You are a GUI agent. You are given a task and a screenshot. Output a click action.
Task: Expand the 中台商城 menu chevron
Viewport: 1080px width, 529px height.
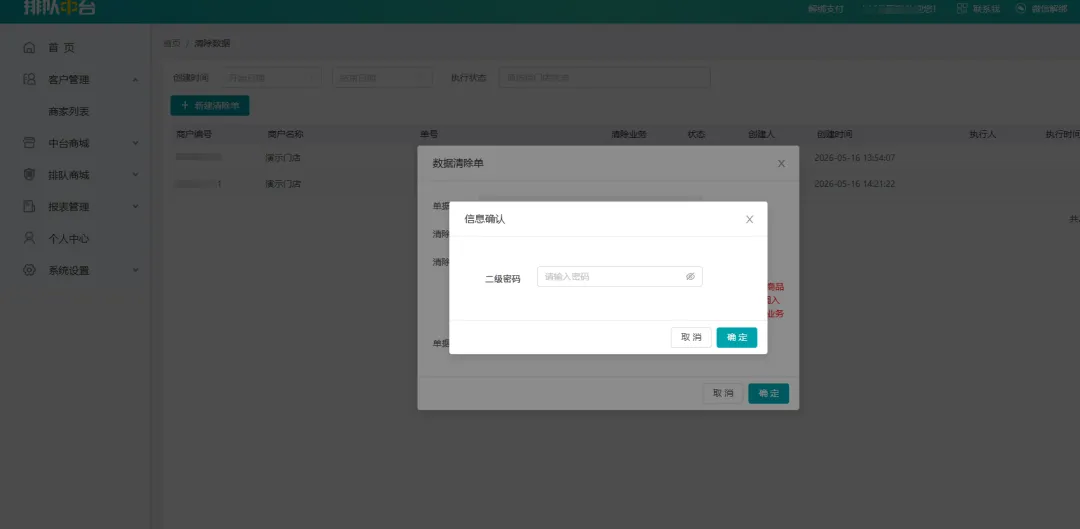coord(135,143)
